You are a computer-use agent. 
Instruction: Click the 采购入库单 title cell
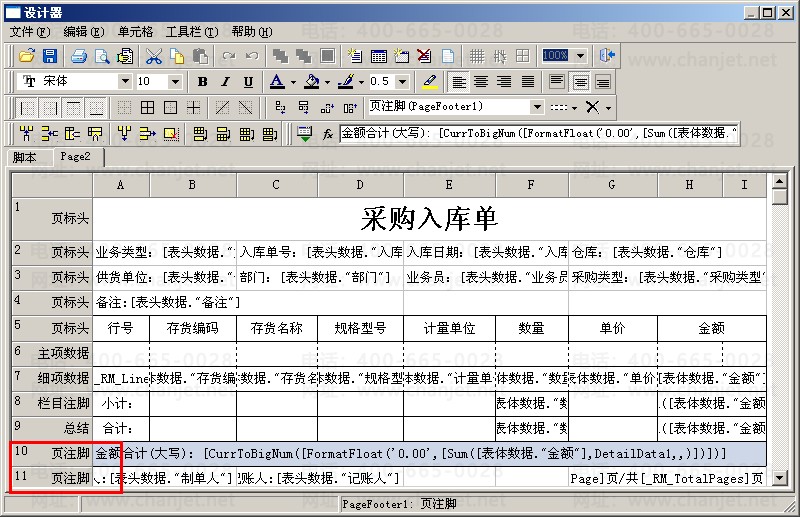(x=430, y=218)
